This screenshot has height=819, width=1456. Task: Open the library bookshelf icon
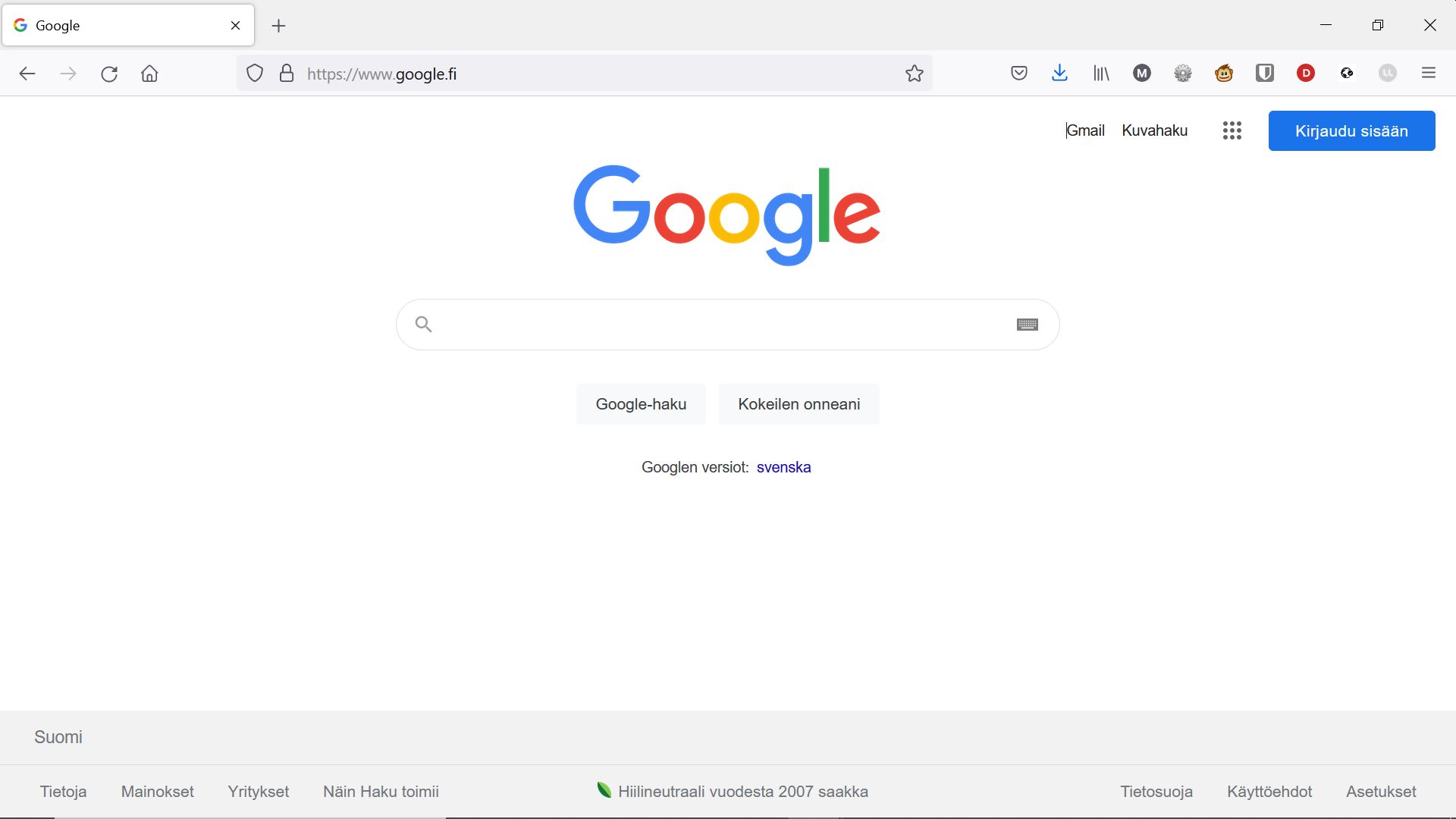1101,74
